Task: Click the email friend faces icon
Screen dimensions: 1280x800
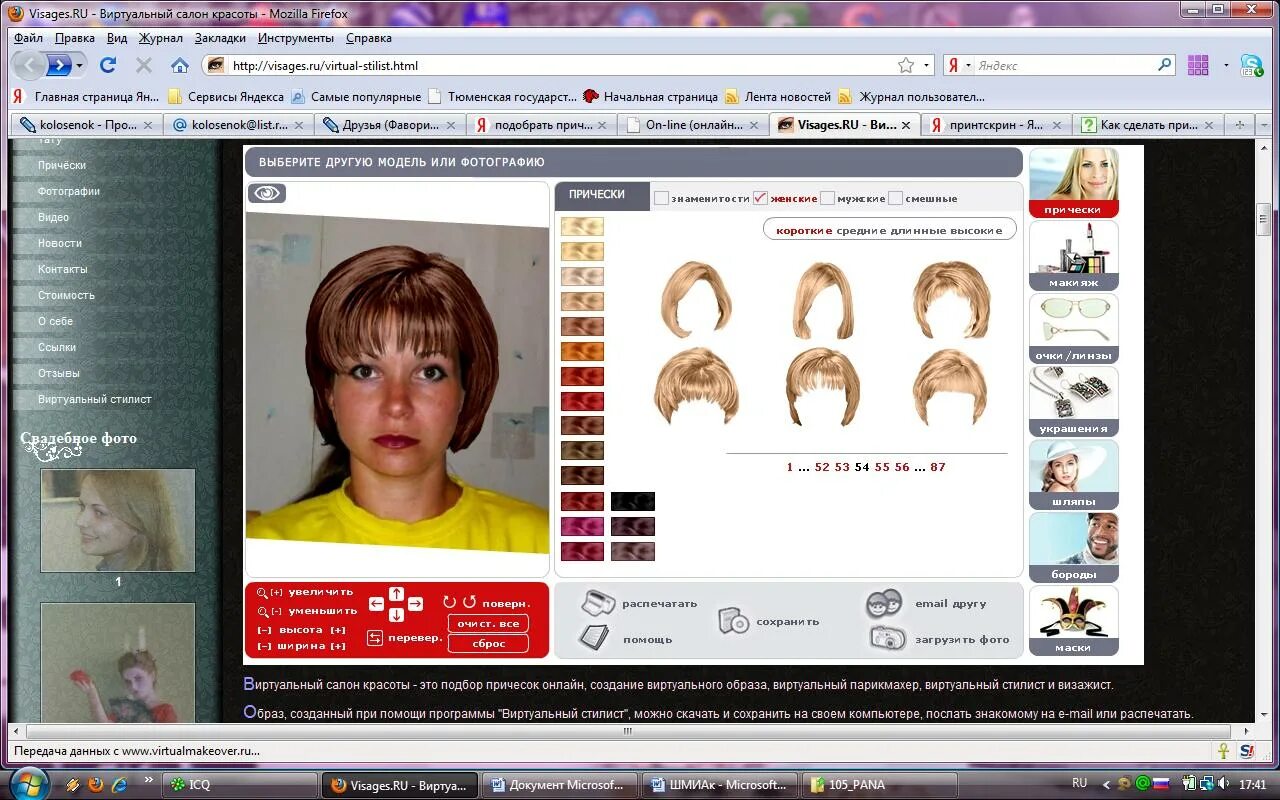Action: pos(884,604)
